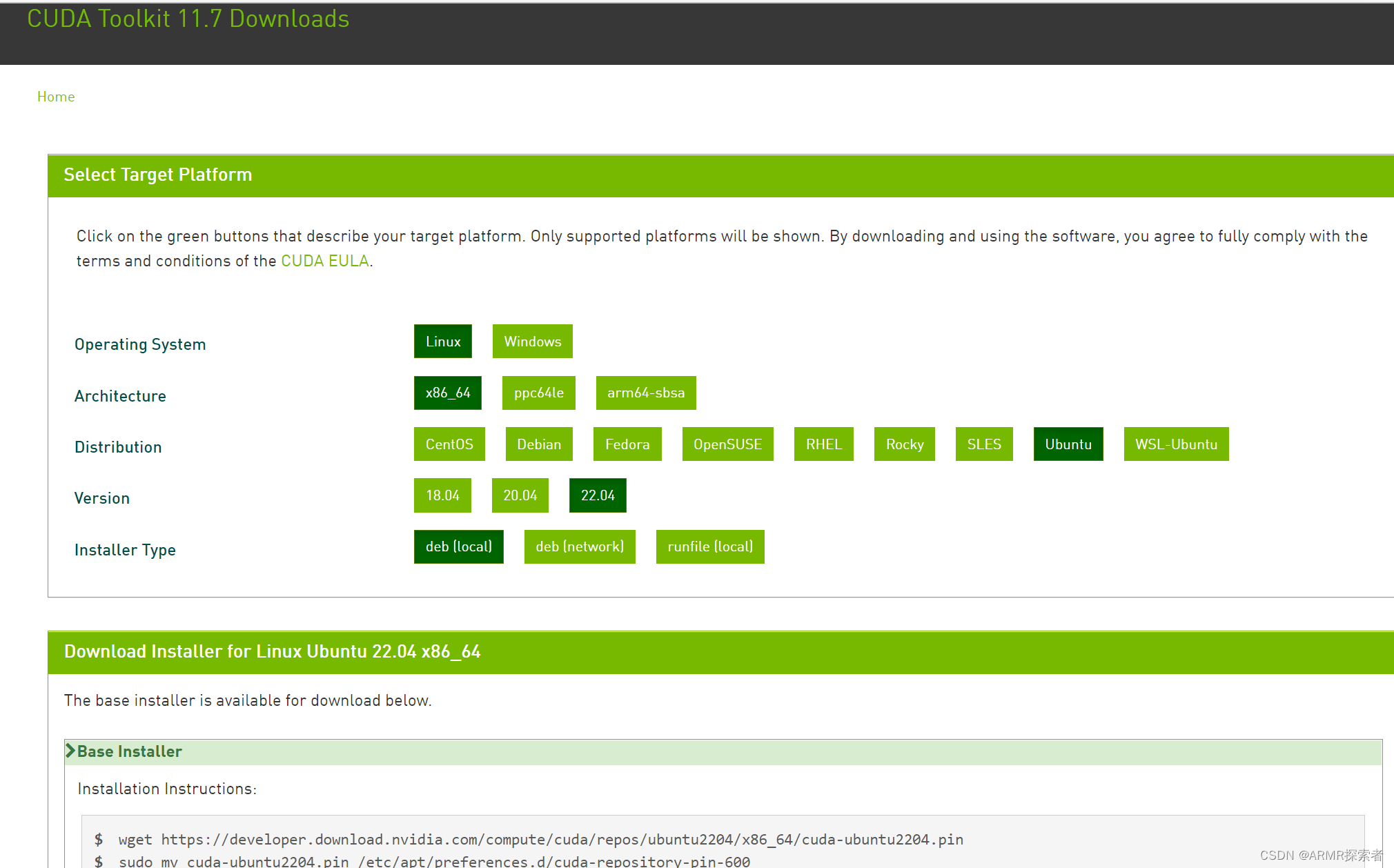This screenshot has width=1394, height=868.
Task: Switch installer type to deb (network)
Action: pos(579,546)
